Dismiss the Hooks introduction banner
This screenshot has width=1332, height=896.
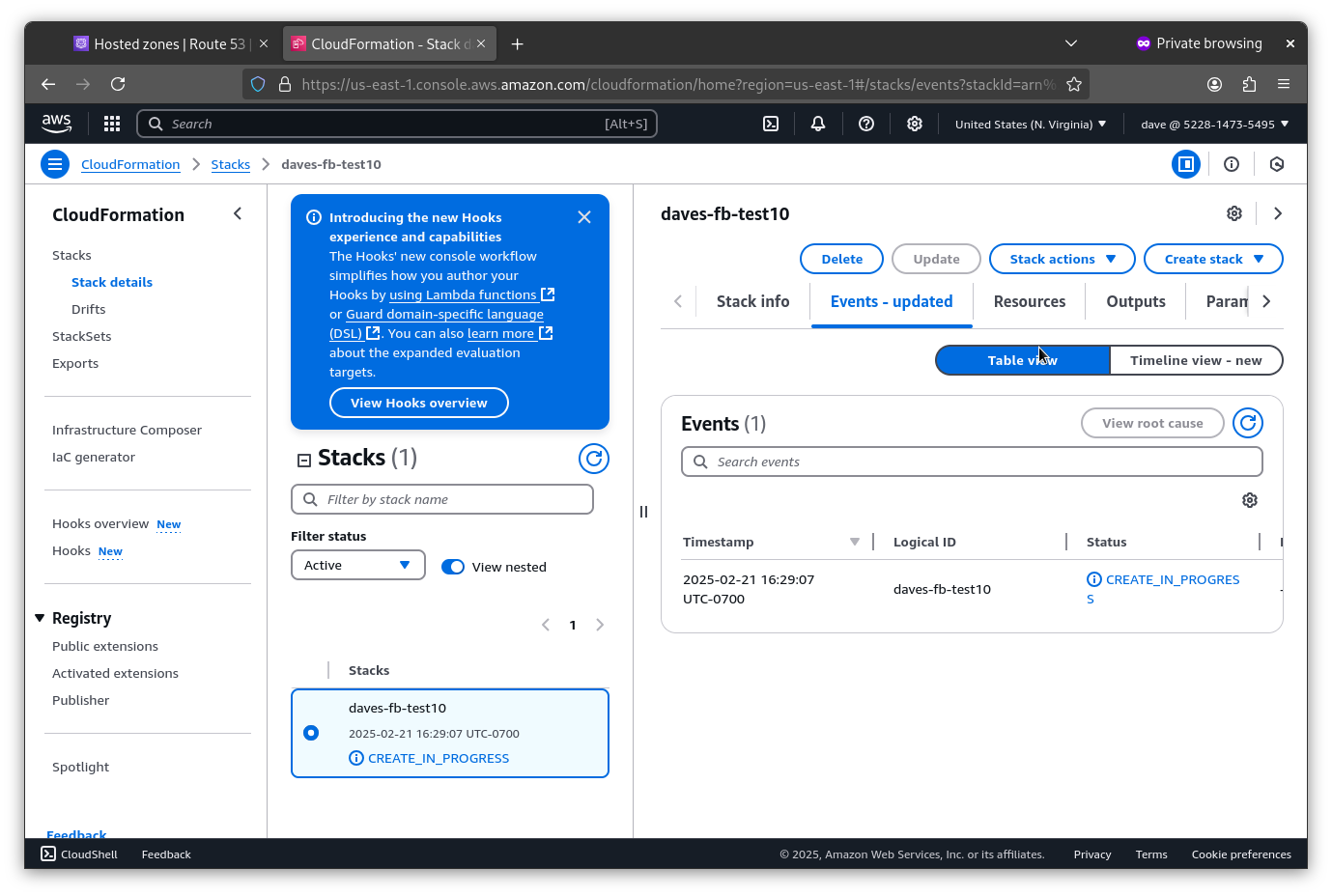click(584, 217)
